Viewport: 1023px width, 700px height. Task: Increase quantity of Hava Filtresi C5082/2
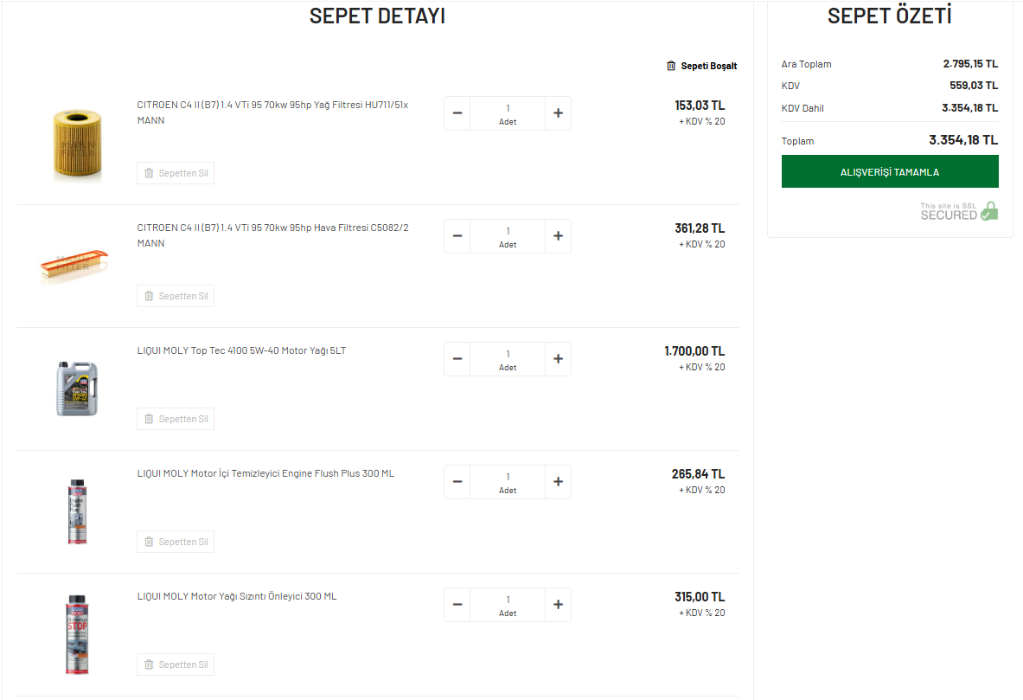point(558,236)
